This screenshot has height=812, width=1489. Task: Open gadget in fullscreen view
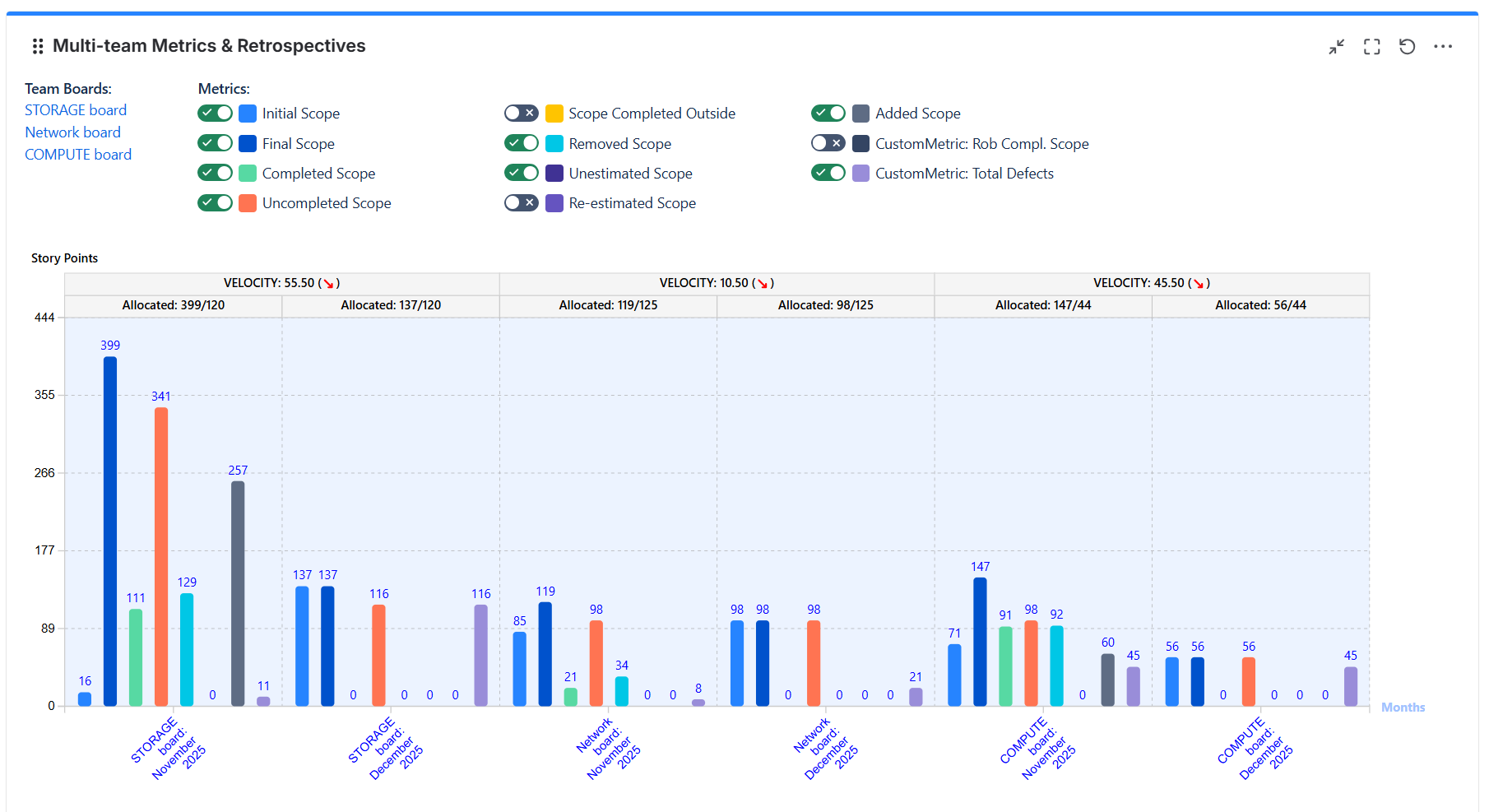(x=1372, y=47)
